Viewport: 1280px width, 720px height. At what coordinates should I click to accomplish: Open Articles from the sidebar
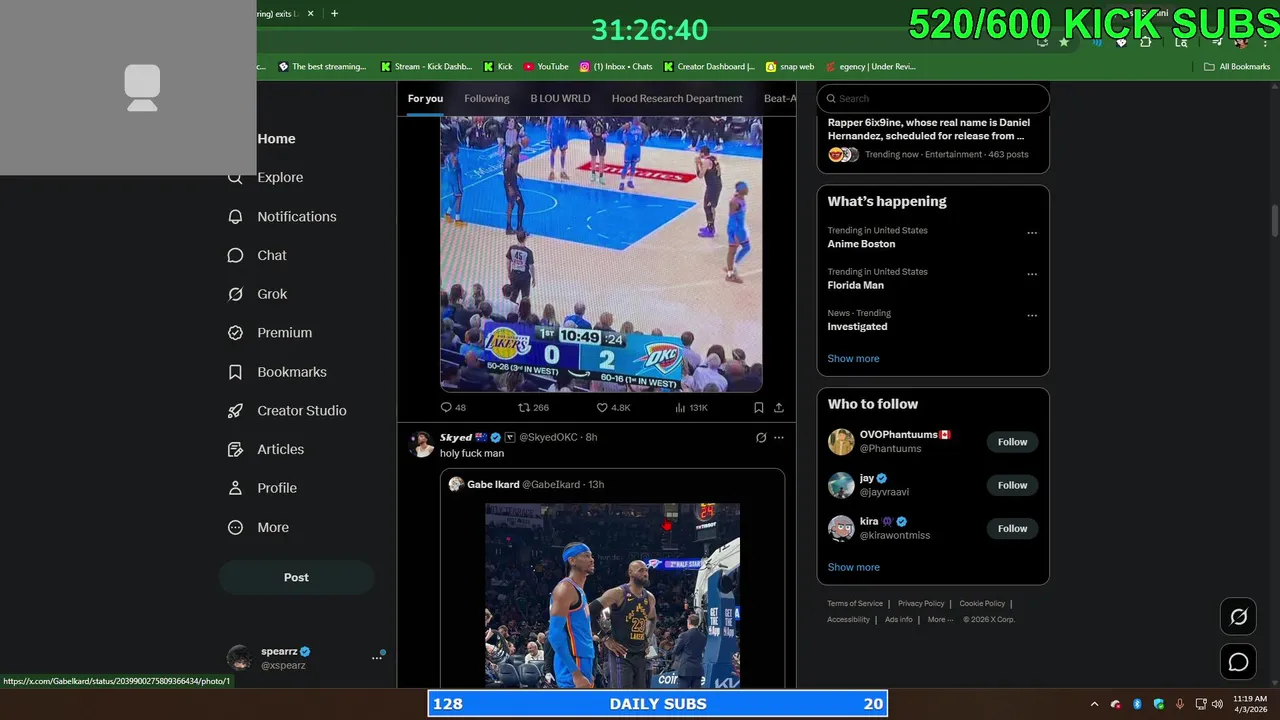point(266,449)
